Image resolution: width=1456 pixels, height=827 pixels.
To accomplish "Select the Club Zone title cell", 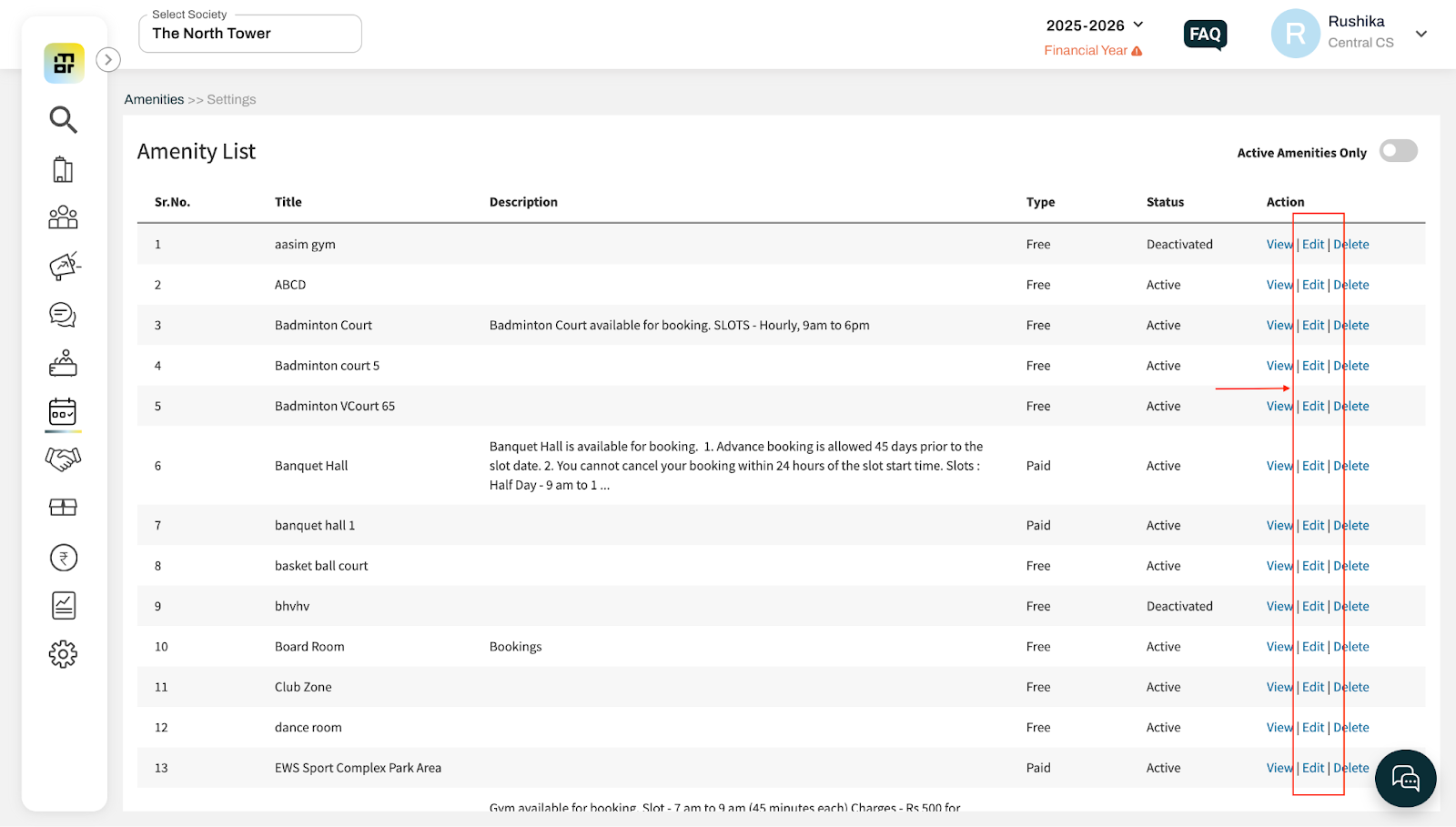I will click(303, 687).
